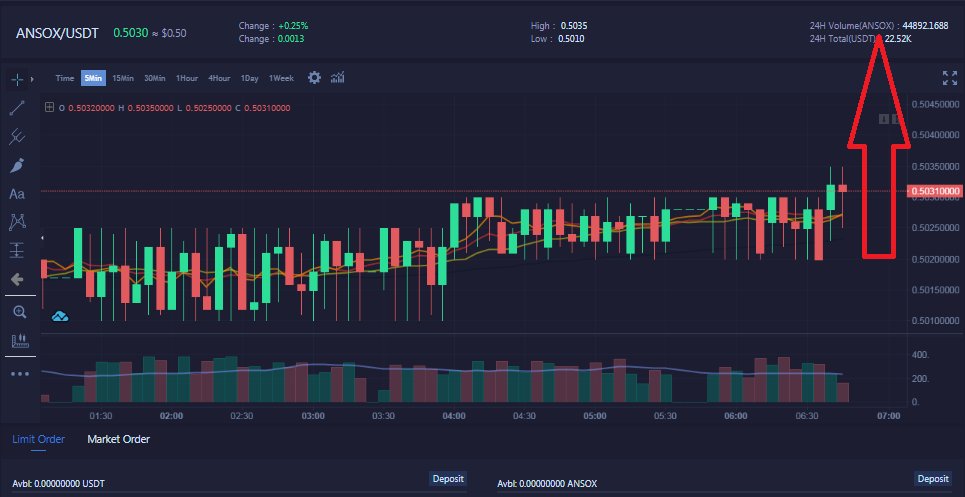
Task: Select the 4Hour interval
Action: pos(219,78)
